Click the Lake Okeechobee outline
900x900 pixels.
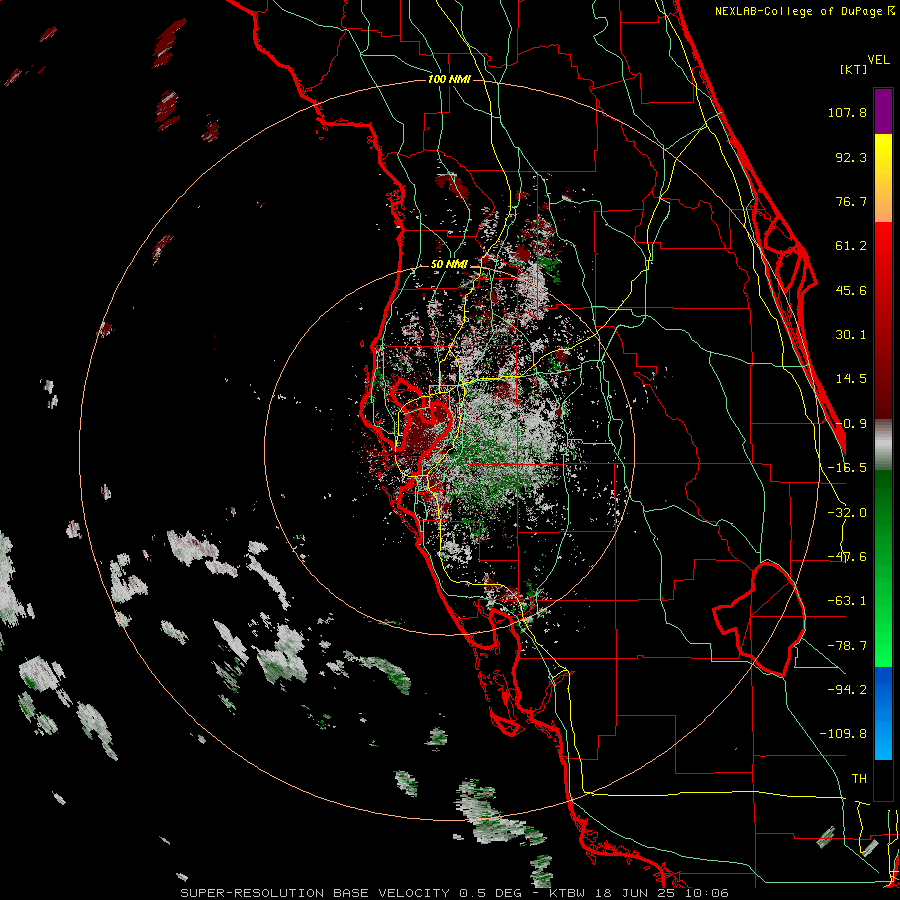pyautogui.click(x=759, y=619)
